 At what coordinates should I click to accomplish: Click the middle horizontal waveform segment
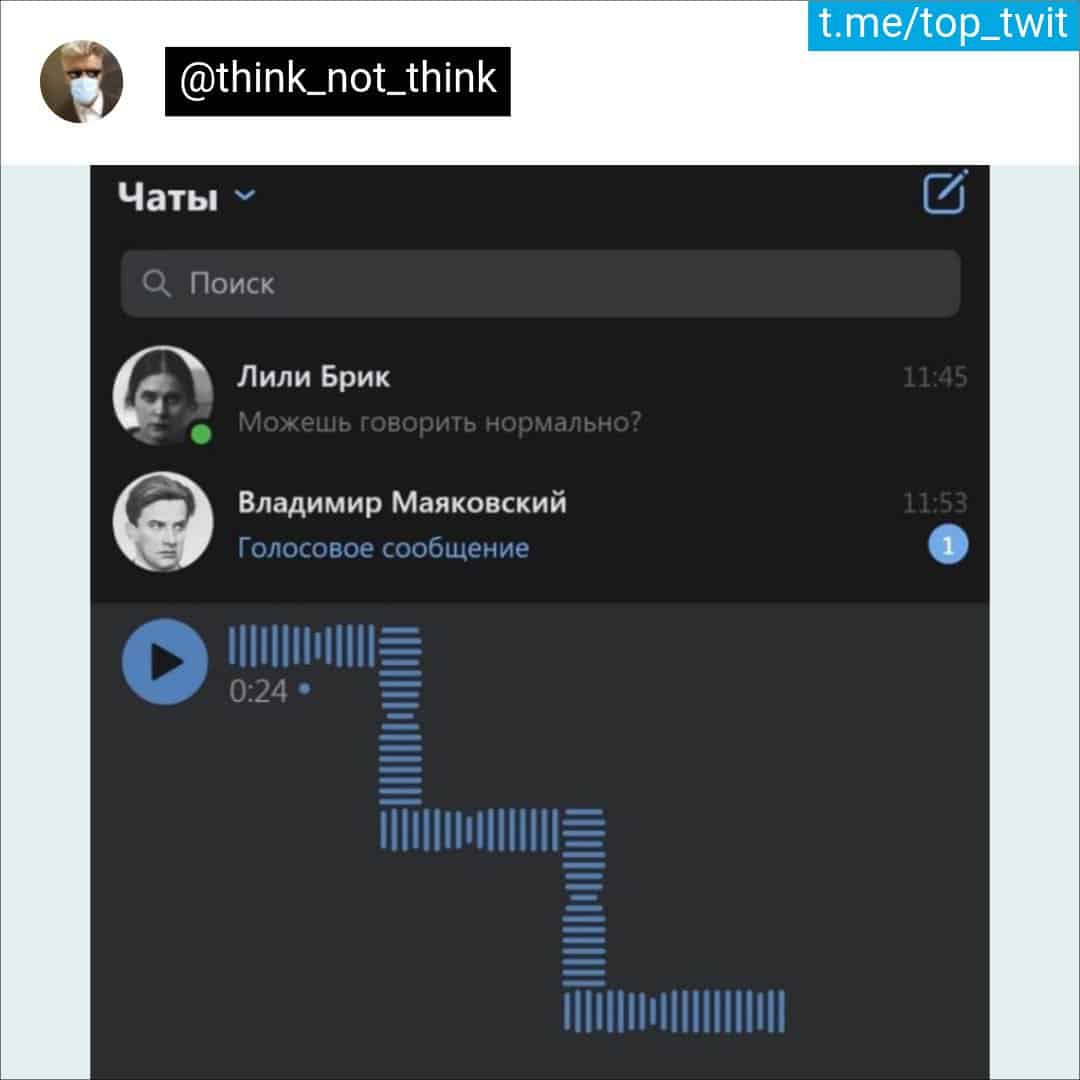click(x=470, y=830)
